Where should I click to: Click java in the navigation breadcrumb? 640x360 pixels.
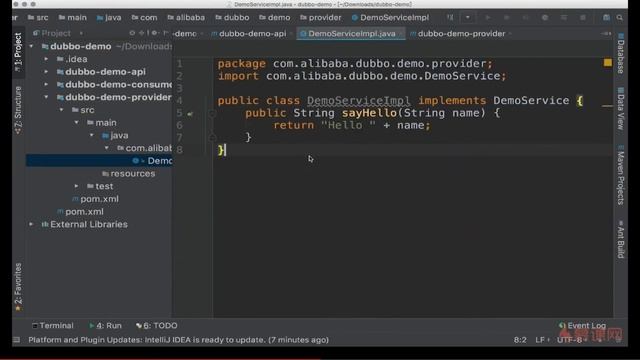point(109,18)
